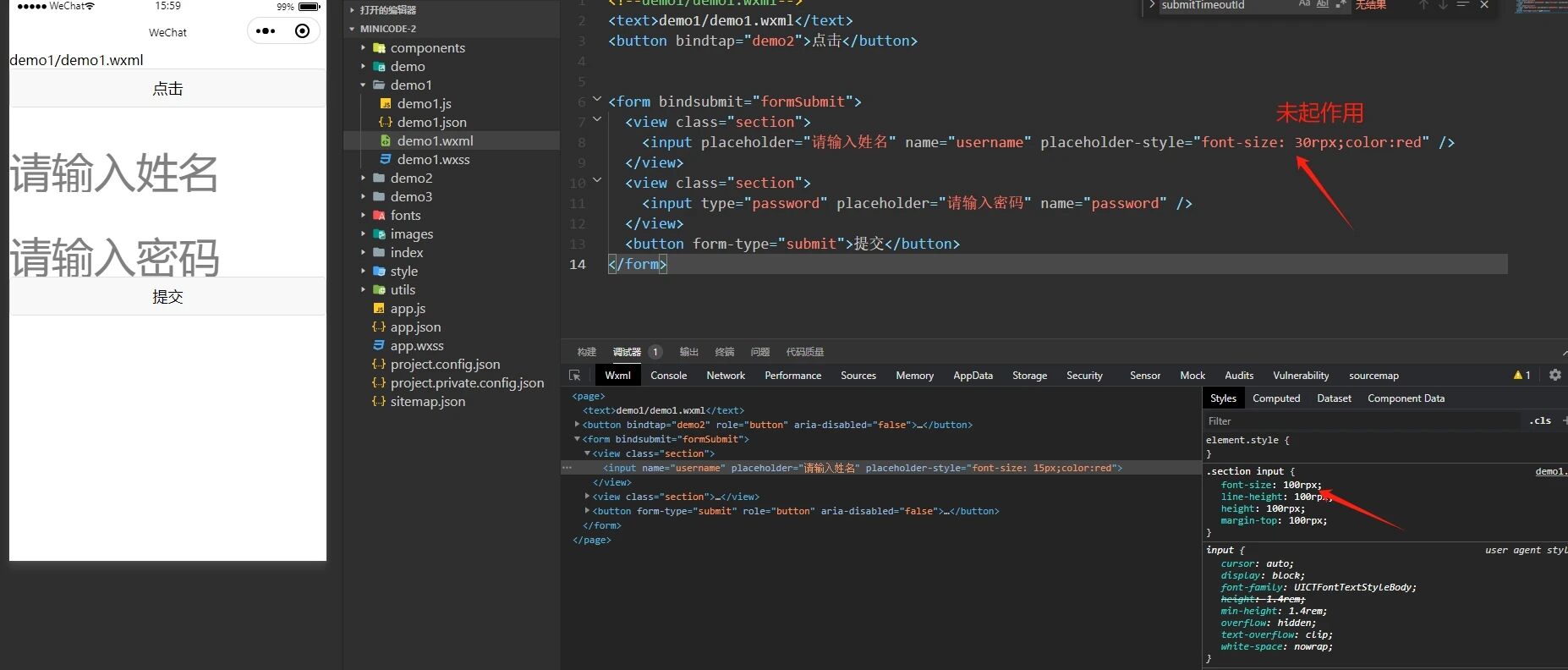Screen dimensions: 1568x670
Task: Open the Audits tab
Action: click(1239, 376)
